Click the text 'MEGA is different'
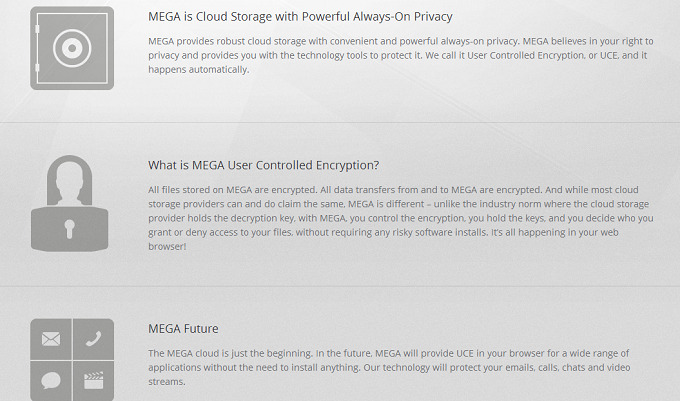 tap(356, 204)
